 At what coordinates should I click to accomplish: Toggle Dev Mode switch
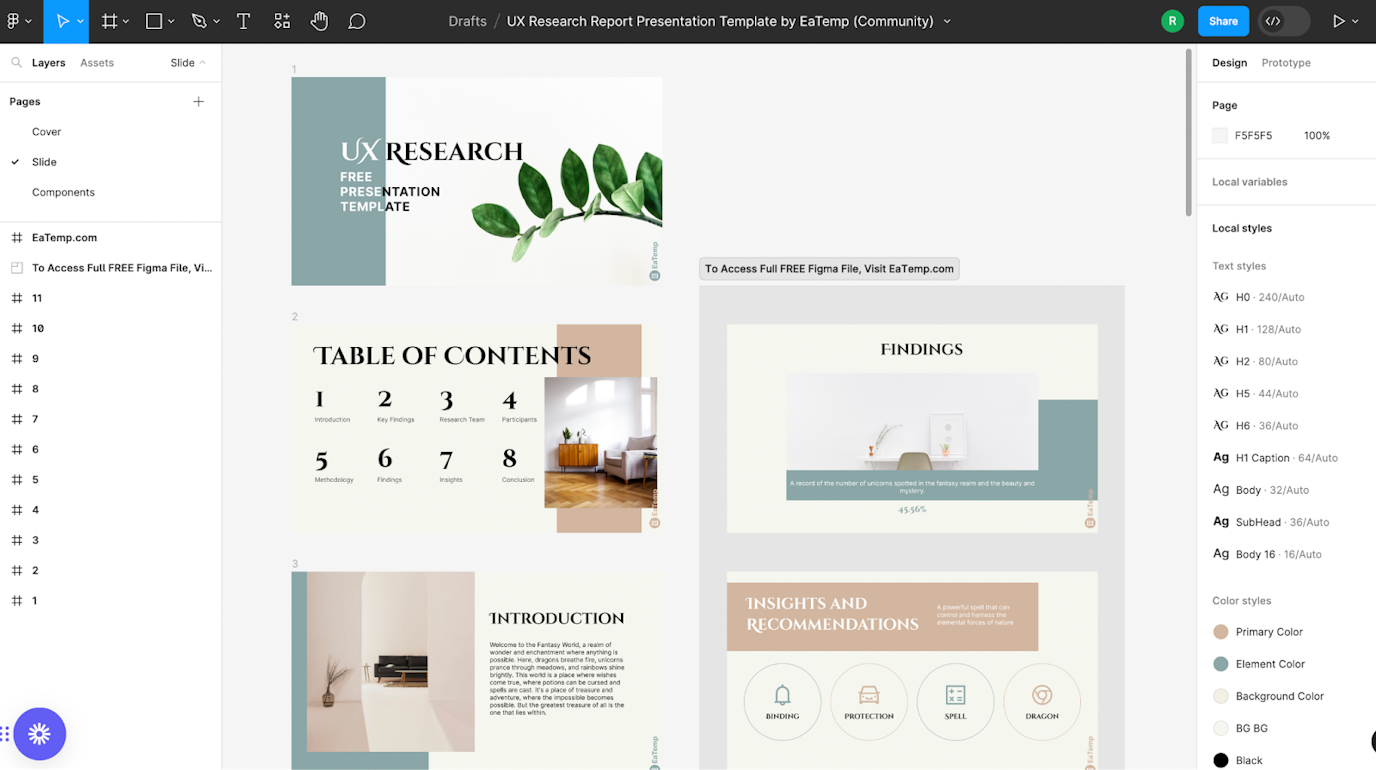click(1283, 20)
